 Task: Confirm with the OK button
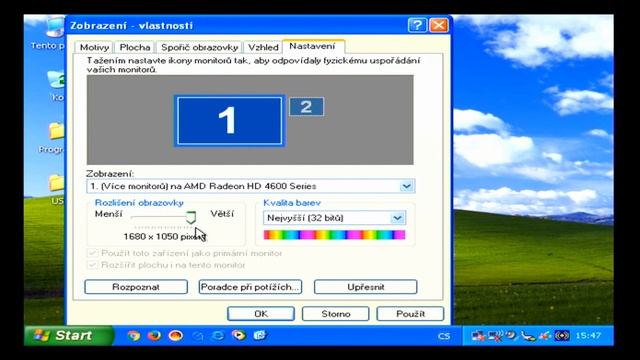tap(261, 314)
